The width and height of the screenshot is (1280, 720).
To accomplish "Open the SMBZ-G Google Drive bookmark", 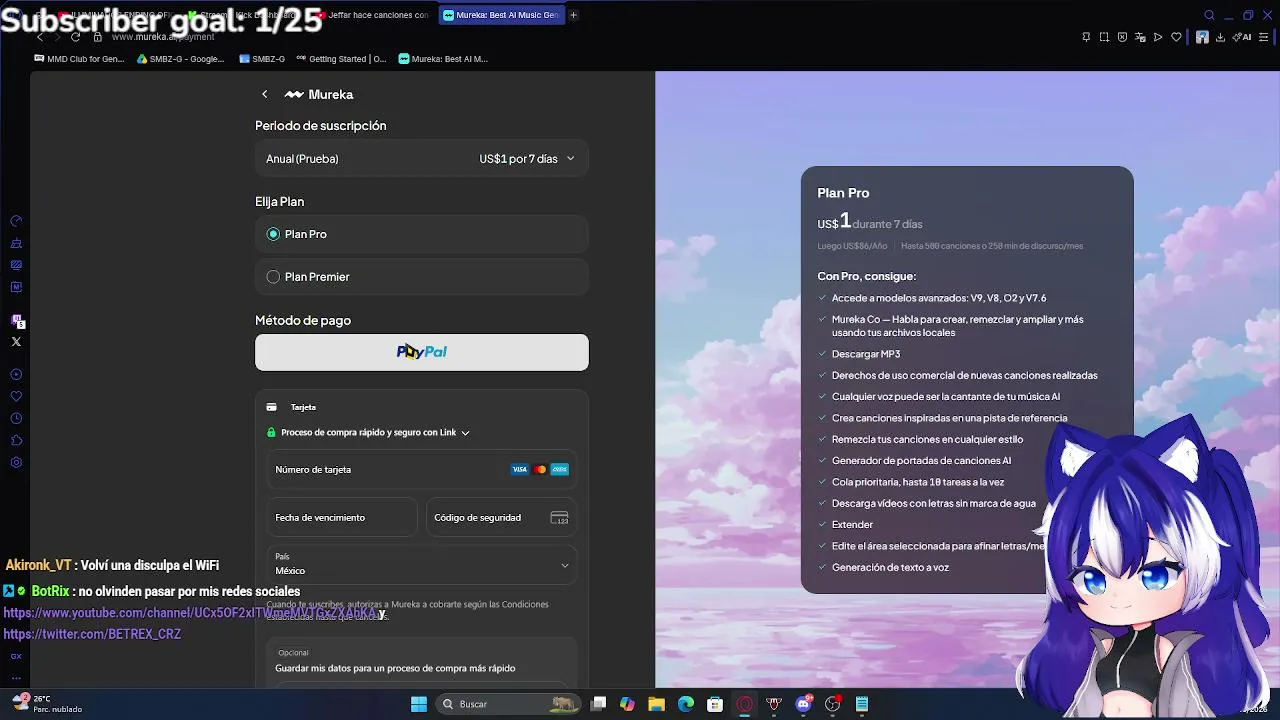I will [181, 59].
